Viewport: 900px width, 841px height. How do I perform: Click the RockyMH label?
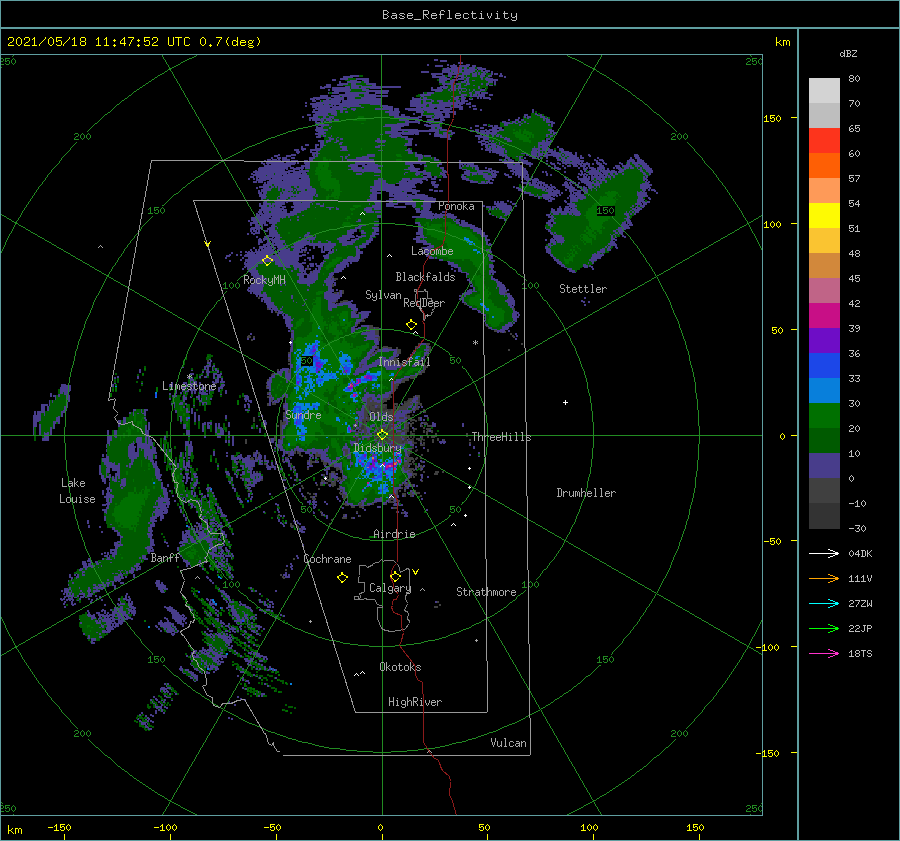[x=264, y=280]
